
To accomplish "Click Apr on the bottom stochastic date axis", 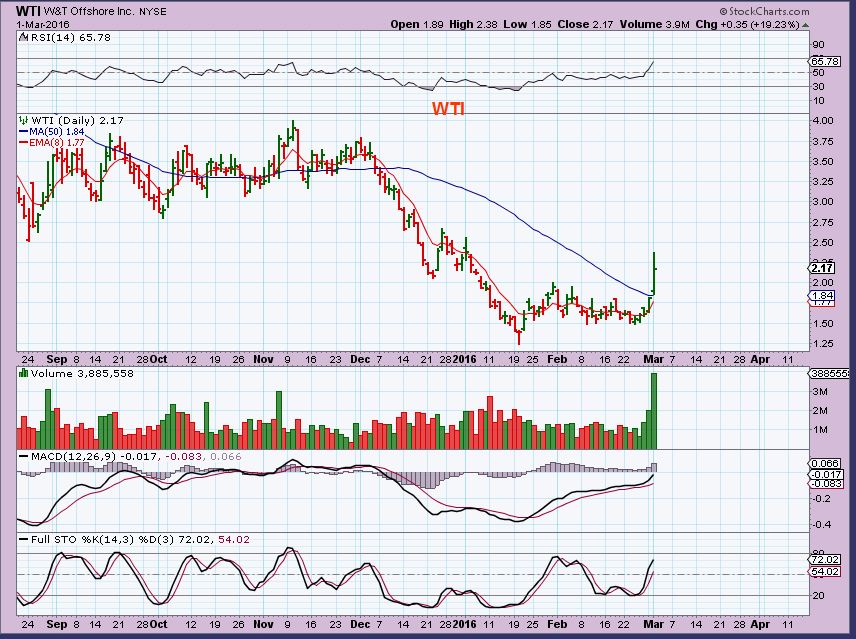I will [x=760, y=624].
